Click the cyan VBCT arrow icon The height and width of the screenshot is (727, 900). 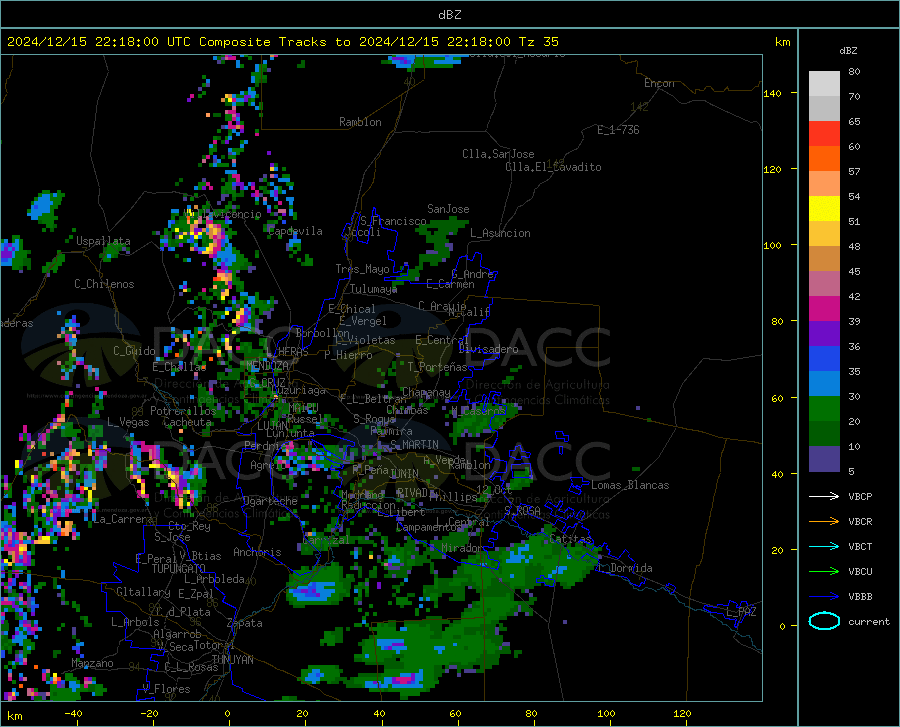point(824,546)
